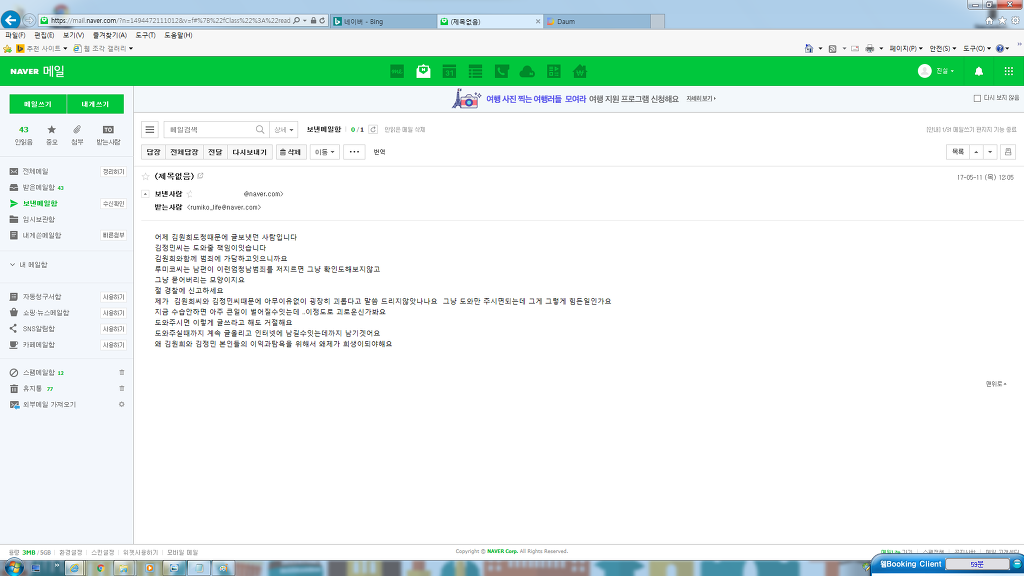Star the sender next to 보낸사람

click(190, 193)
